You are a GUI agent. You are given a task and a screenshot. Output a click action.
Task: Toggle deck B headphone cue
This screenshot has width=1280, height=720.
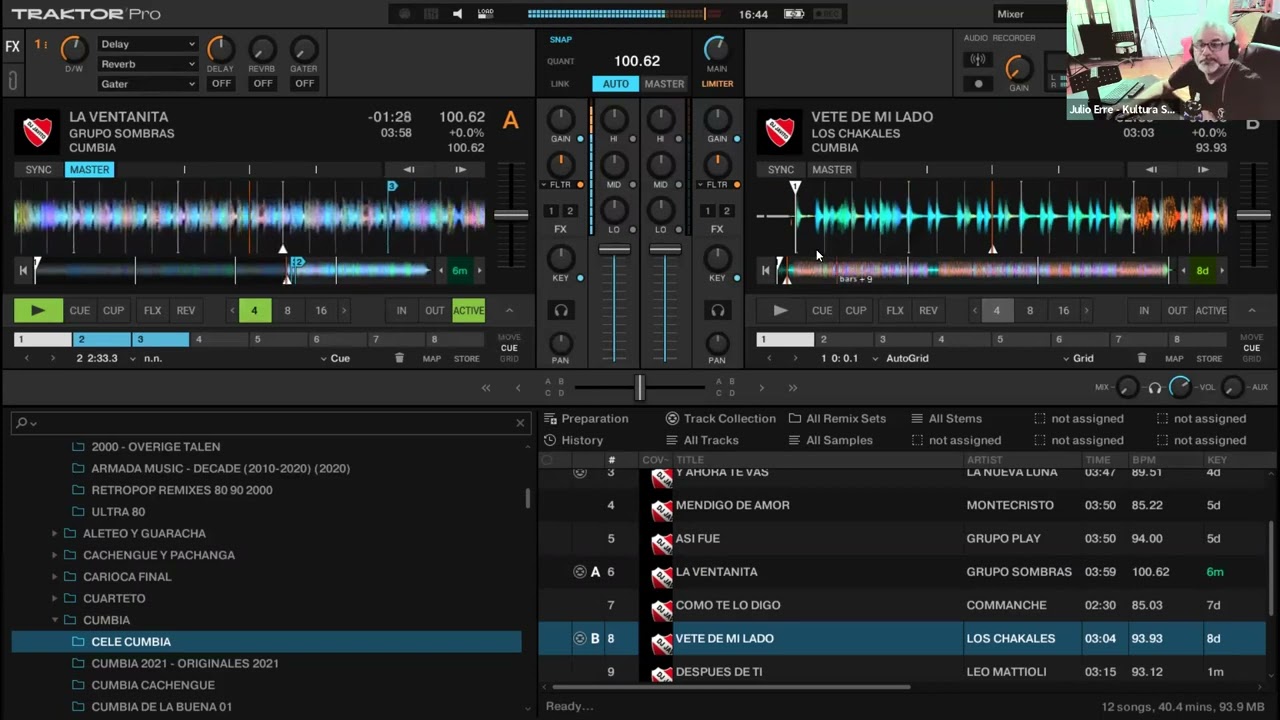point(717,311)
